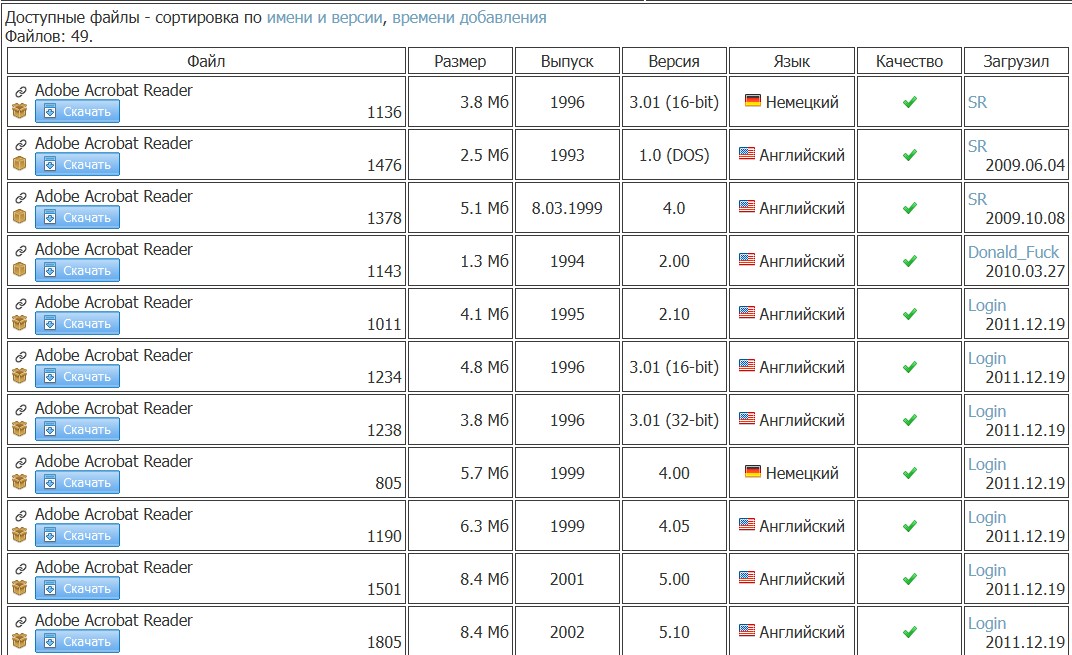Click the Версия column header

click(674, 61)
